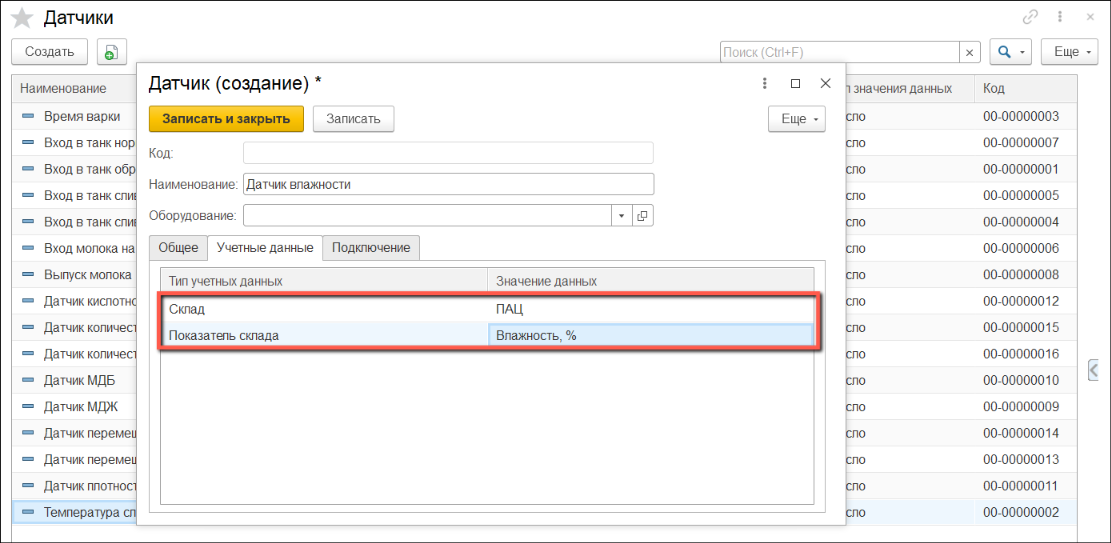1111x543 pixels.
Task: Copy the link to the Датчики page
Action: pos(1030,18)
